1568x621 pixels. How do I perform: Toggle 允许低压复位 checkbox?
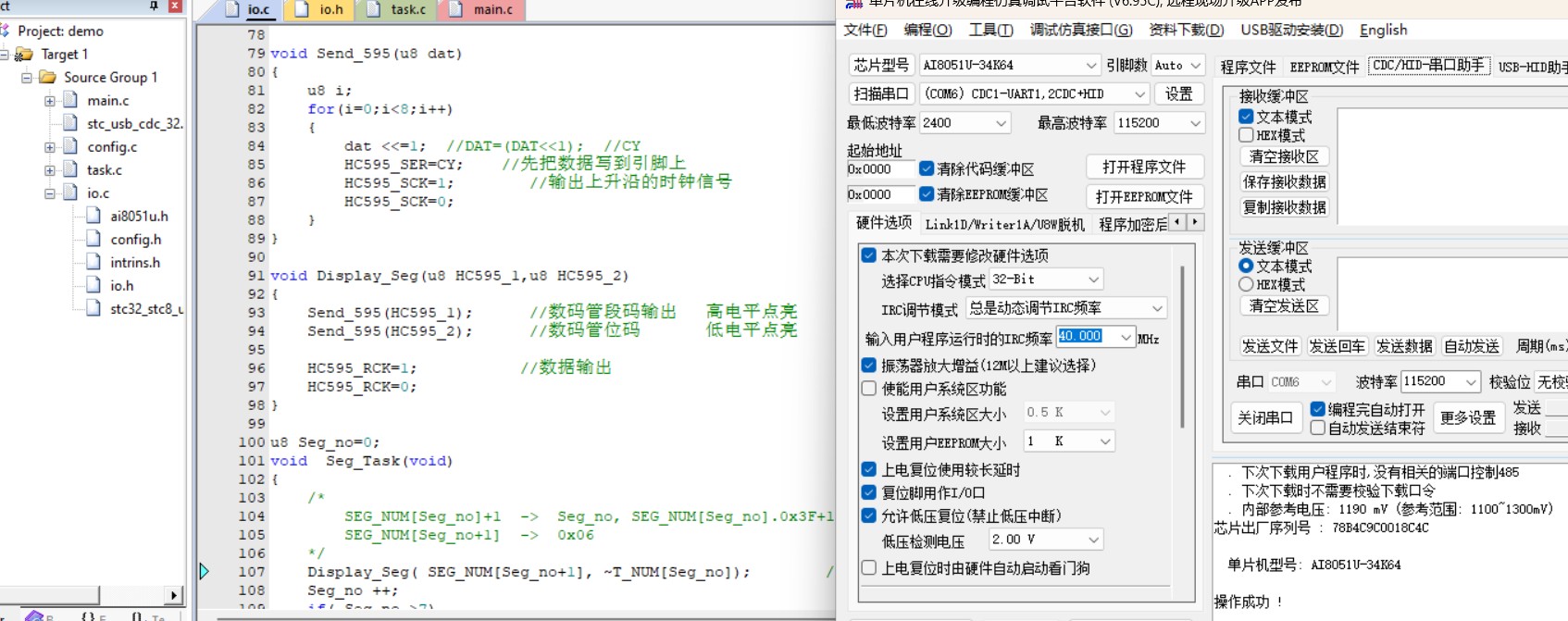point(869,515)
